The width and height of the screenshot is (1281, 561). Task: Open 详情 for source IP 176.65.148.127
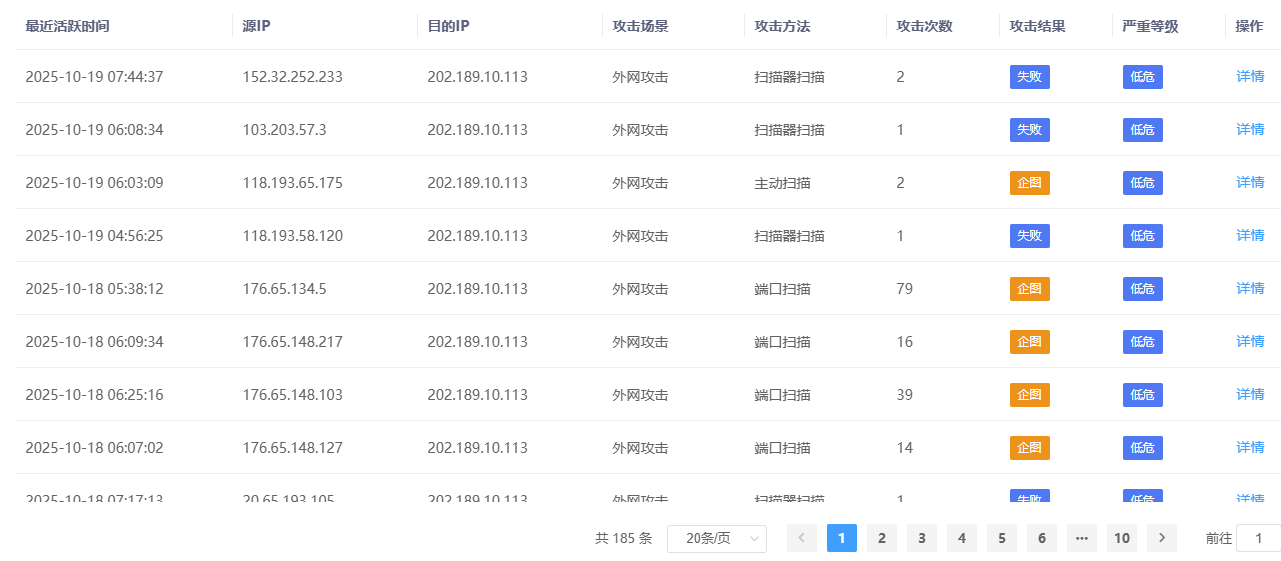1250,447
